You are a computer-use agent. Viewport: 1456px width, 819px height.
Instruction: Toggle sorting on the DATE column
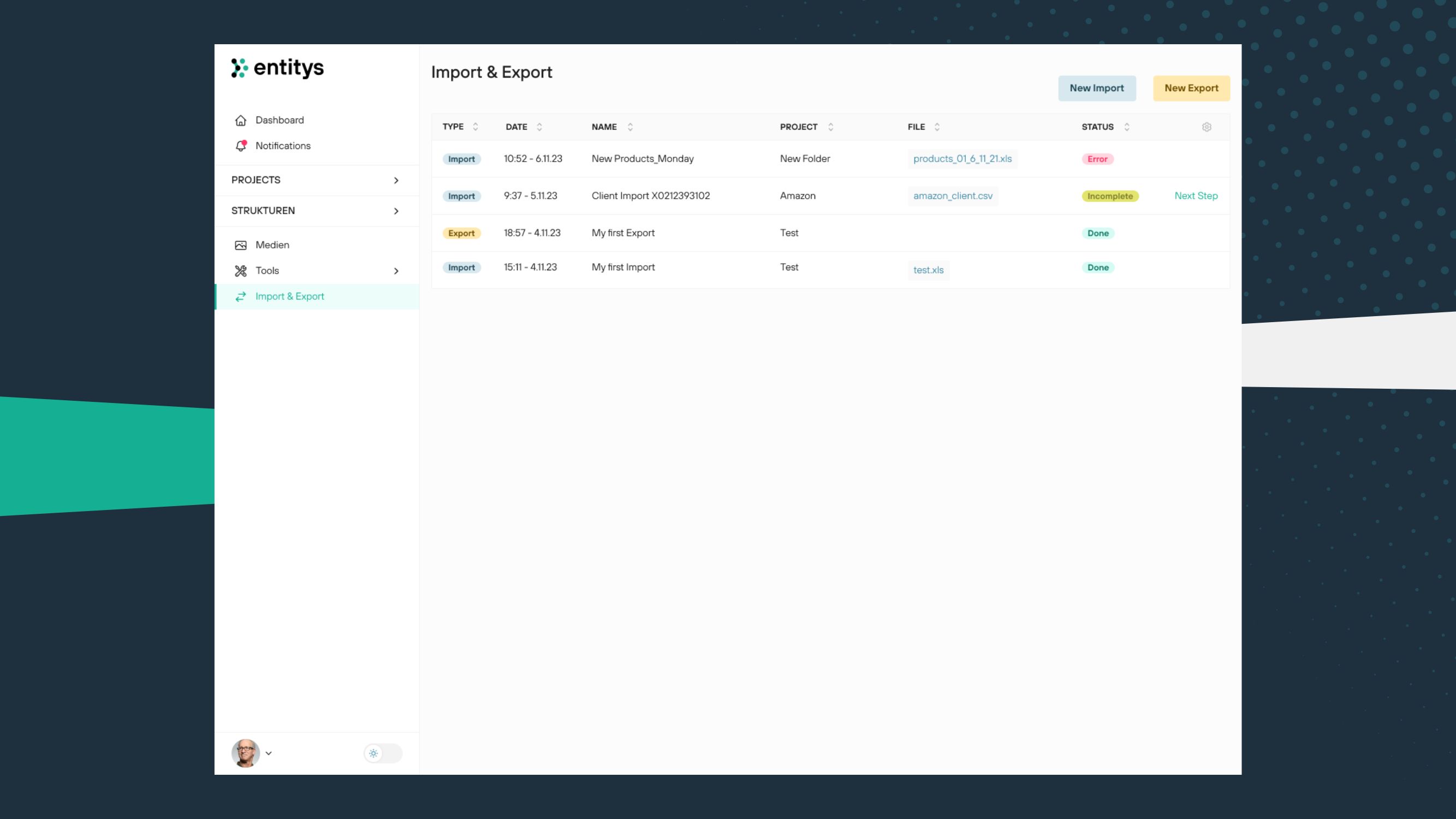pos(539,127)
